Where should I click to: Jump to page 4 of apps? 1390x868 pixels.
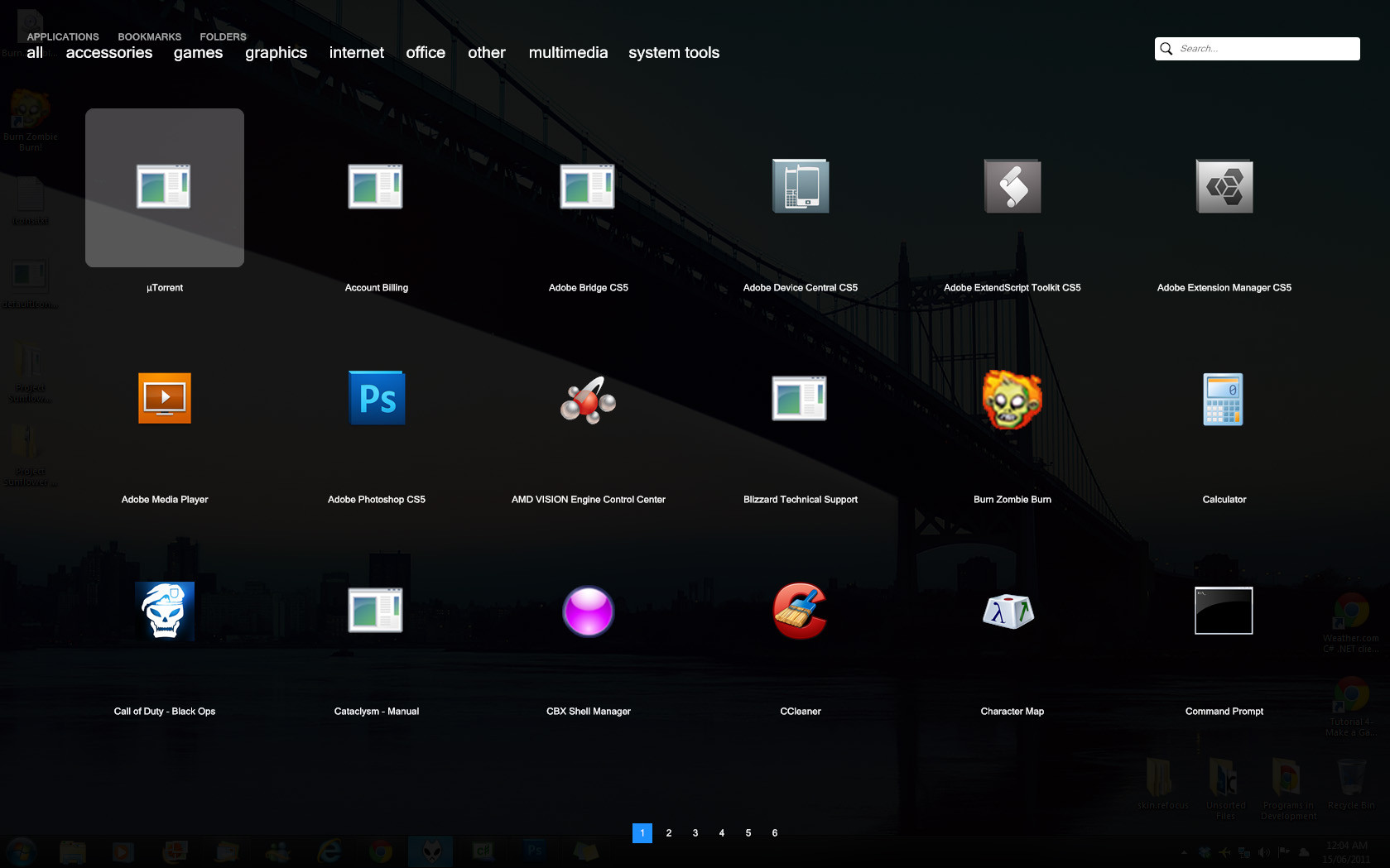coord(722,833)
